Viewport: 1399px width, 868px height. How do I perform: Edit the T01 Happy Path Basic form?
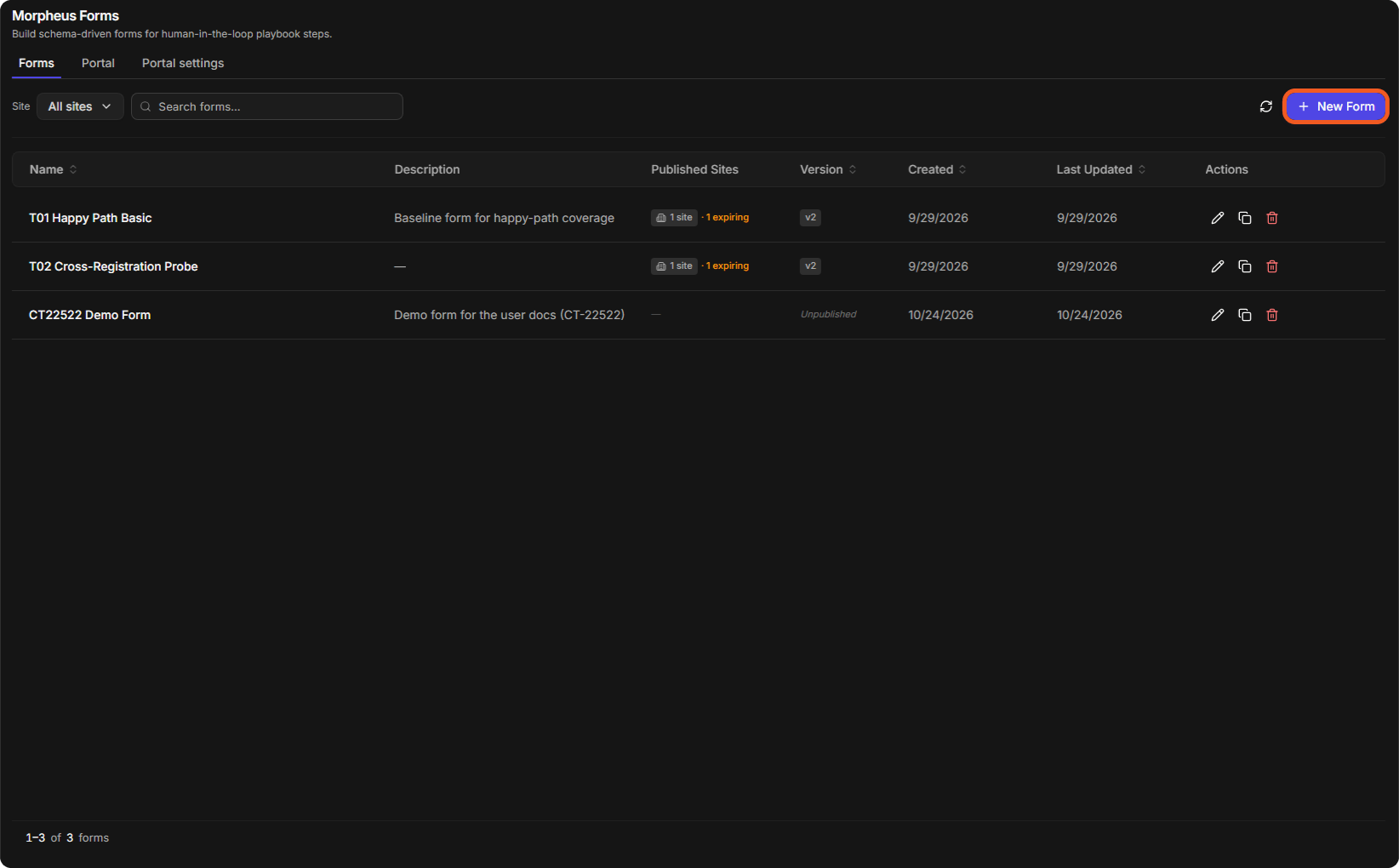click(1218, 218)
